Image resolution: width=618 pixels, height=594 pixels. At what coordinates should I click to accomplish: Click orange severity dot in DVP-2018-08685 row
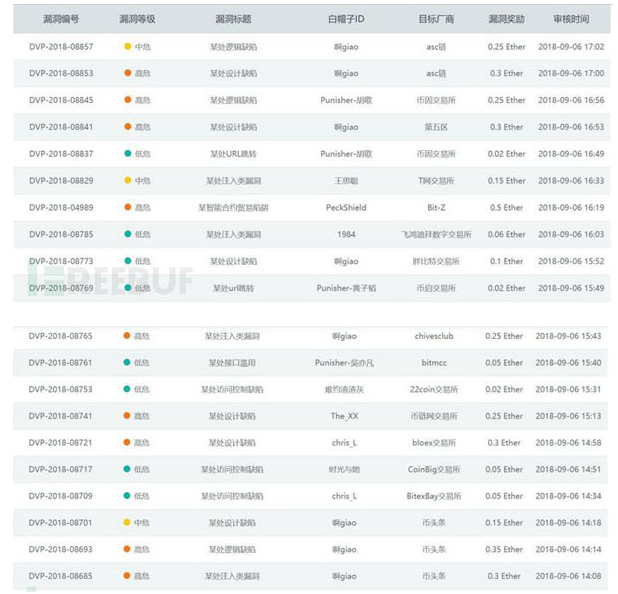tap(127, 576)
